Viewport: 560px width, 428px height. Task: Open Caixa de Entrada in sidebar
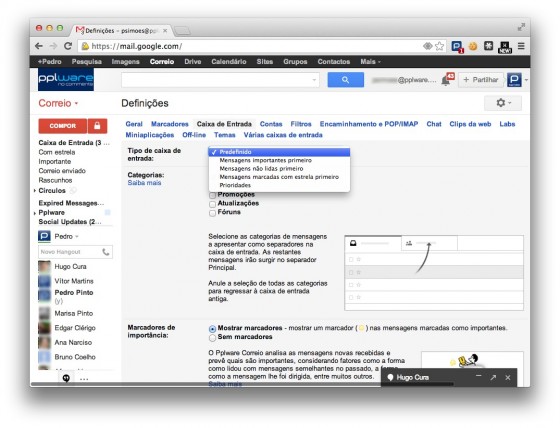74,143
